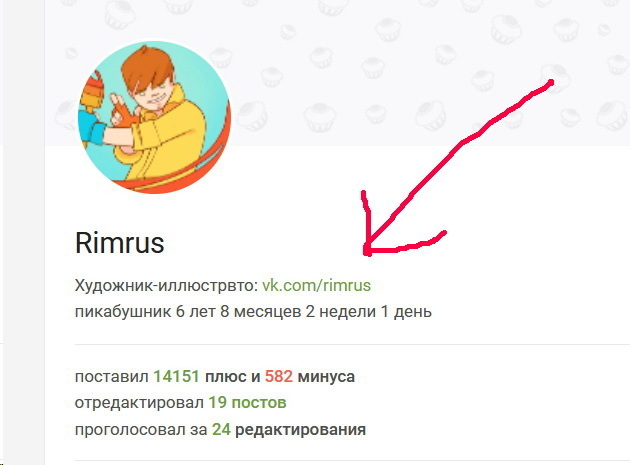Click the word минуса after 582
The image size is (630, 465).
pos(326,377)
